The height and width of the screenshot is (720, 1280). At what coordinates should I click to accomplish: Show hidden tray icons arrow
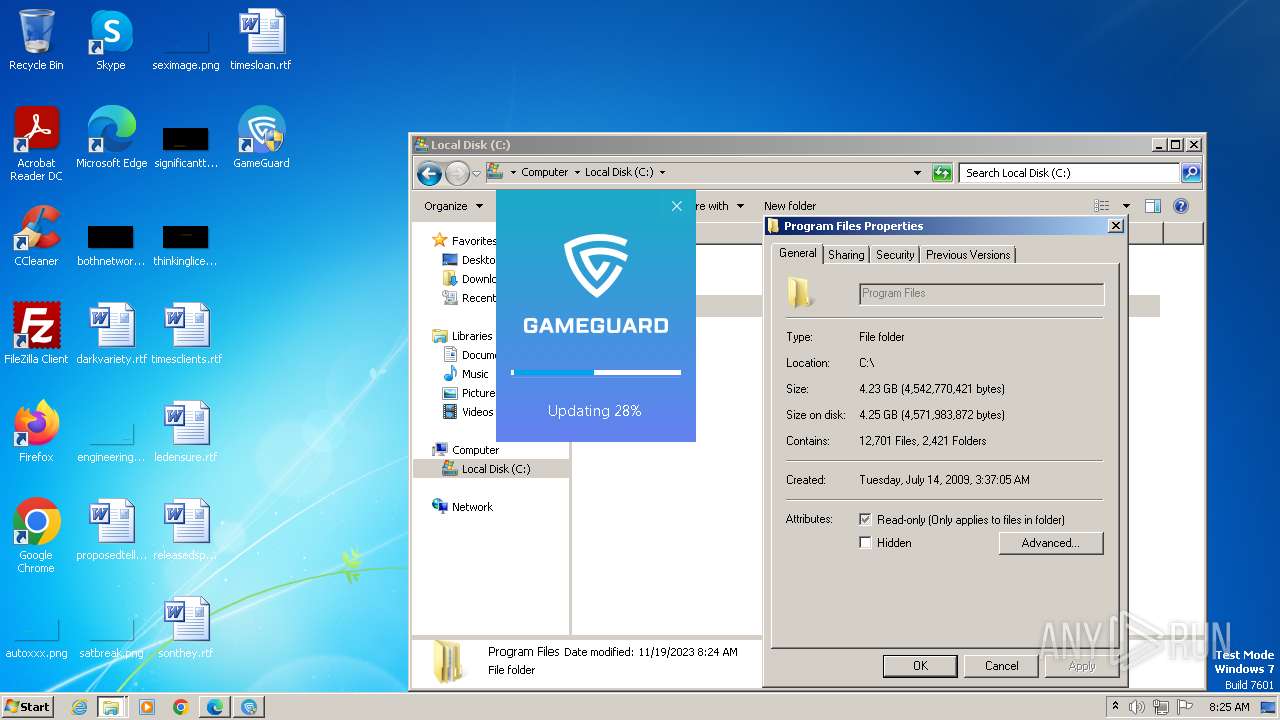click(1115, 707)
